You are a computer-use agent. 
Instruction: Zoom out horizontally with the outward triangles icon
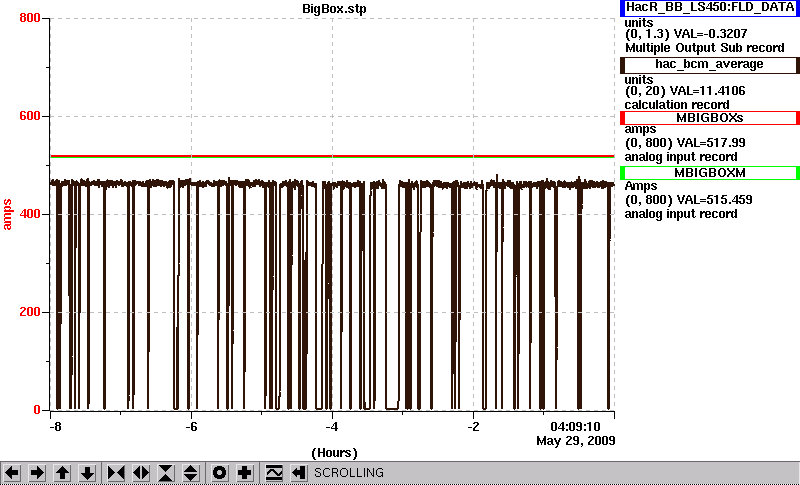(141, 473)
